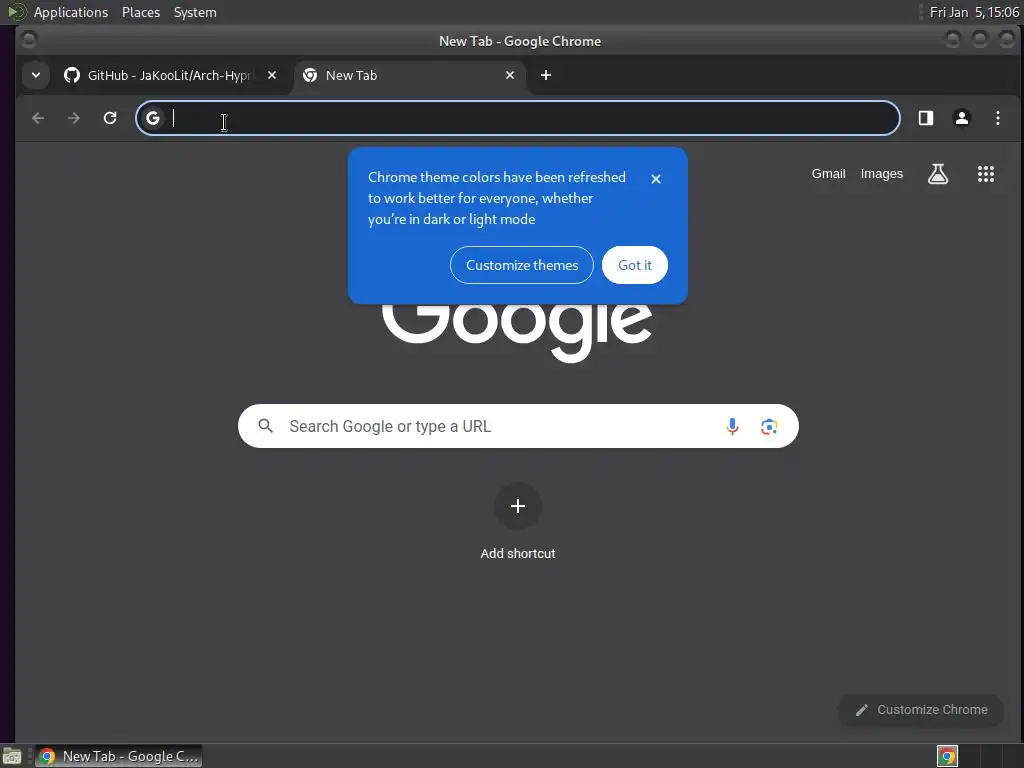
Task: Open the Images link
Action: (x=882, y=174)
